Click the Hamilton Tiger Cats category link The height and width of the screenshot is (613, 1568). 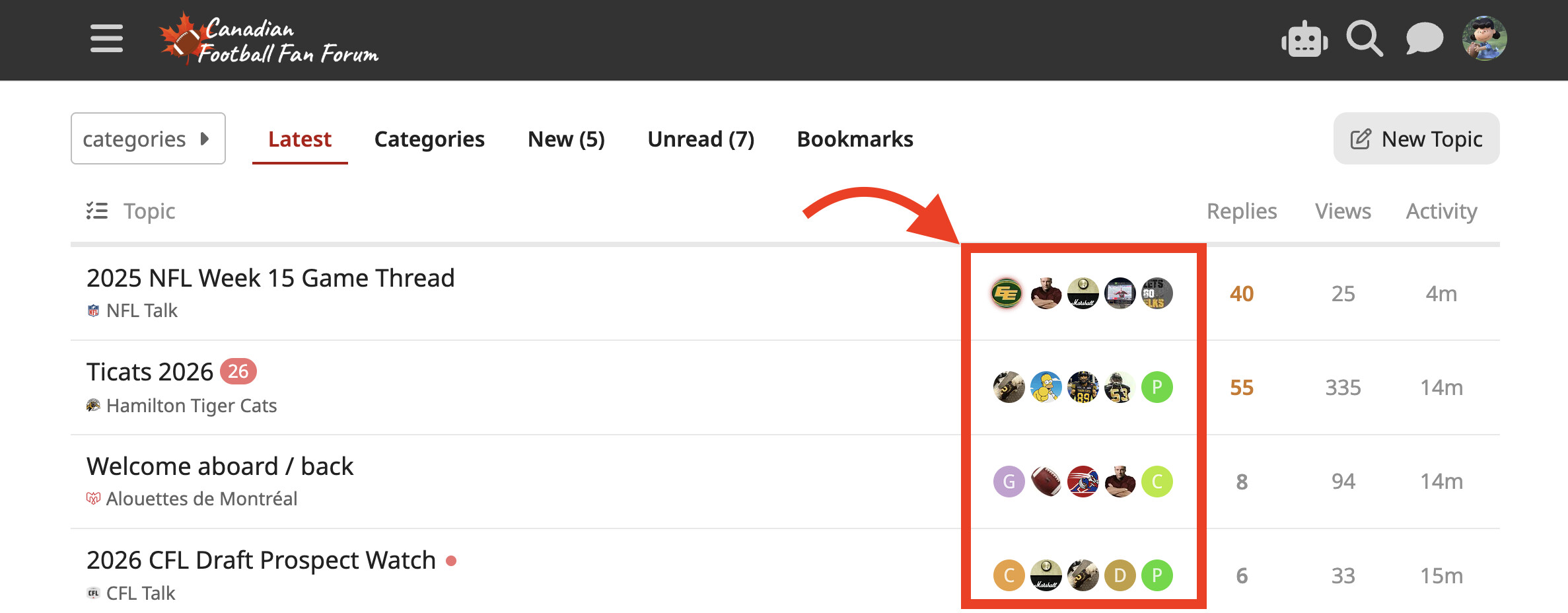pyautogui.click(x=191, y=406)
